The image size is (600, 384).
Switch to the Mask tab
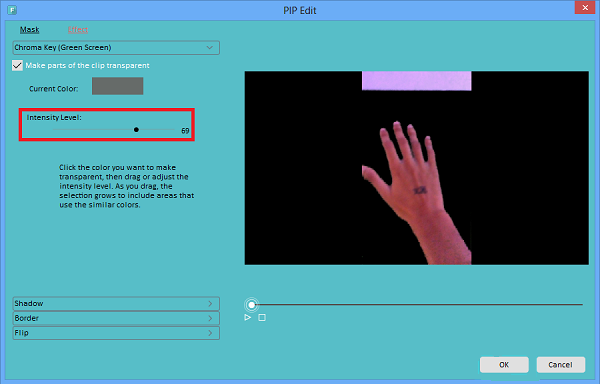(x=29, y=29)
